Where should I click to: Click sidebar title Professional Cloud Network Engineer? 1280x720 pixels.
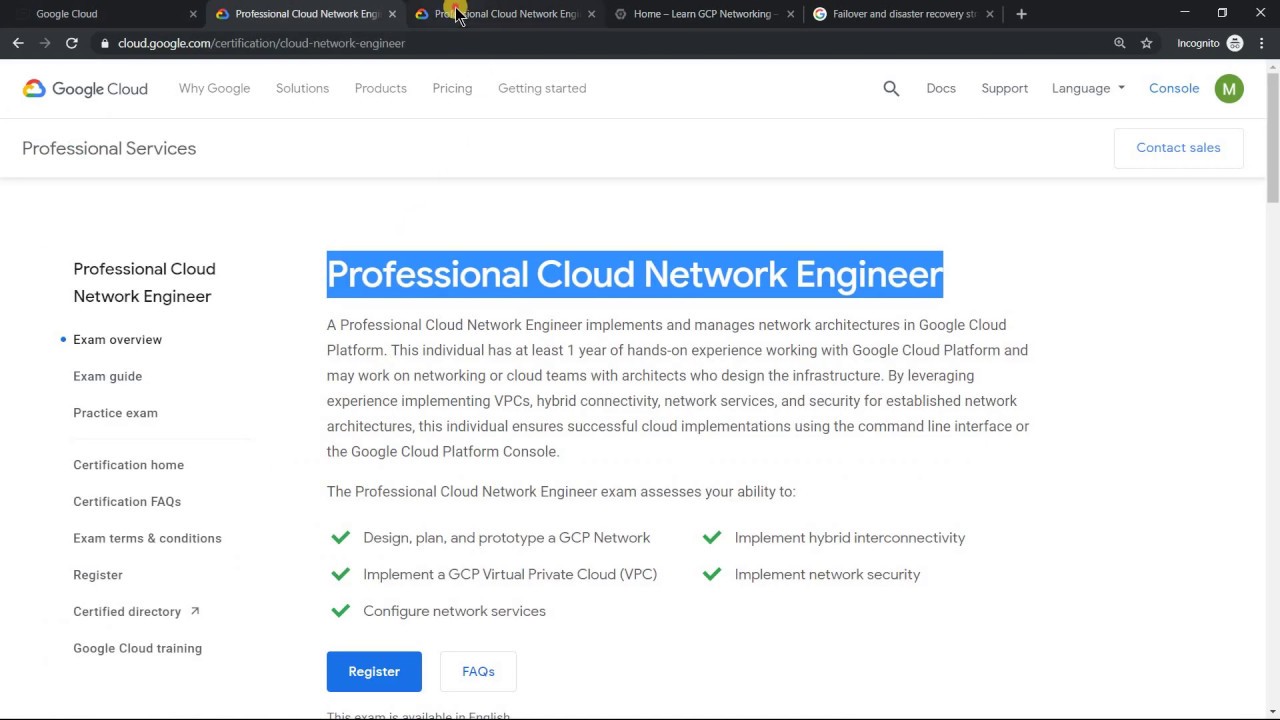pyautogui.click(x=144, y=282)
